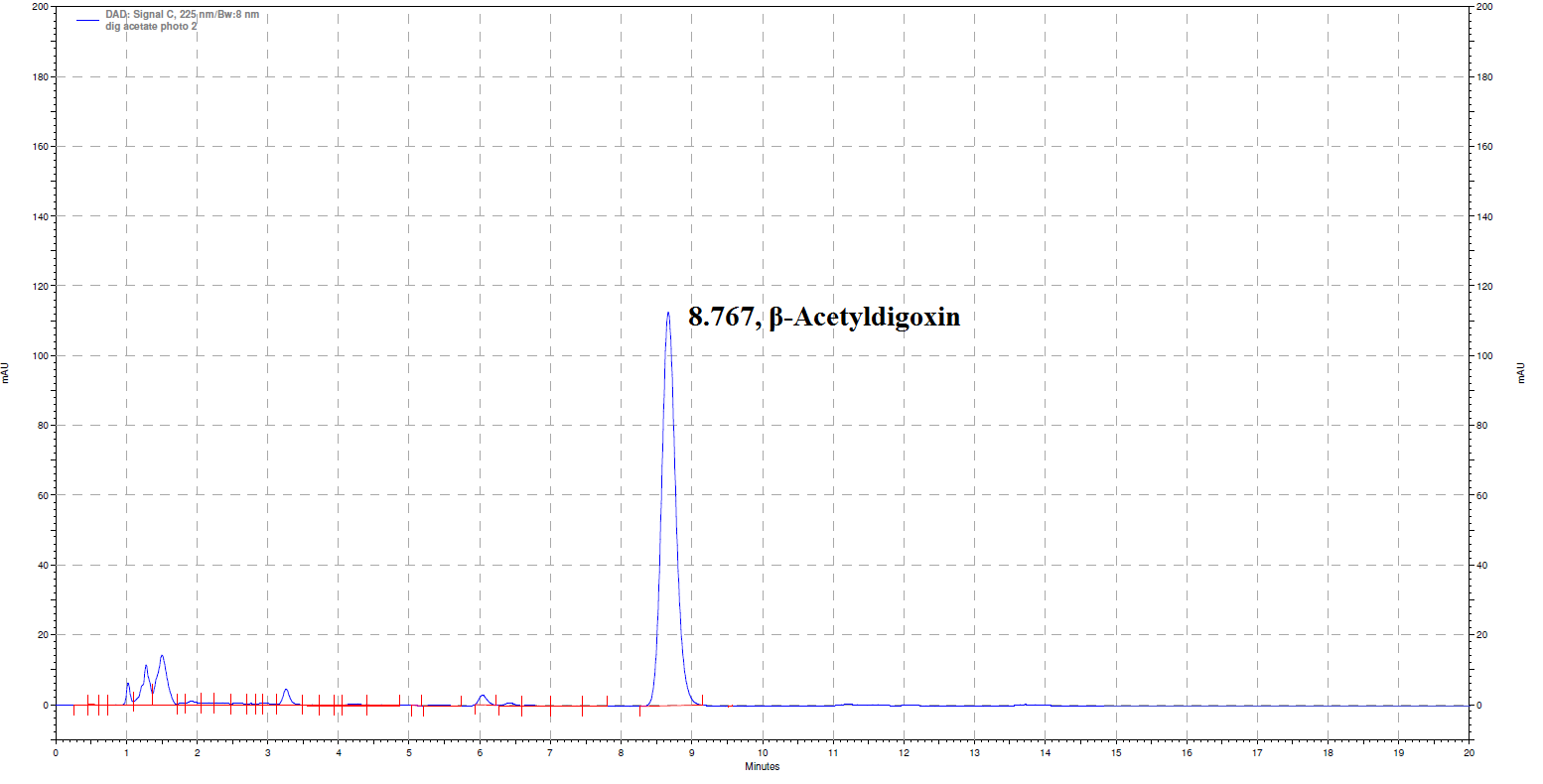
Task: Click the '120' label on left y-axis
Action: [x=40, y=286]
